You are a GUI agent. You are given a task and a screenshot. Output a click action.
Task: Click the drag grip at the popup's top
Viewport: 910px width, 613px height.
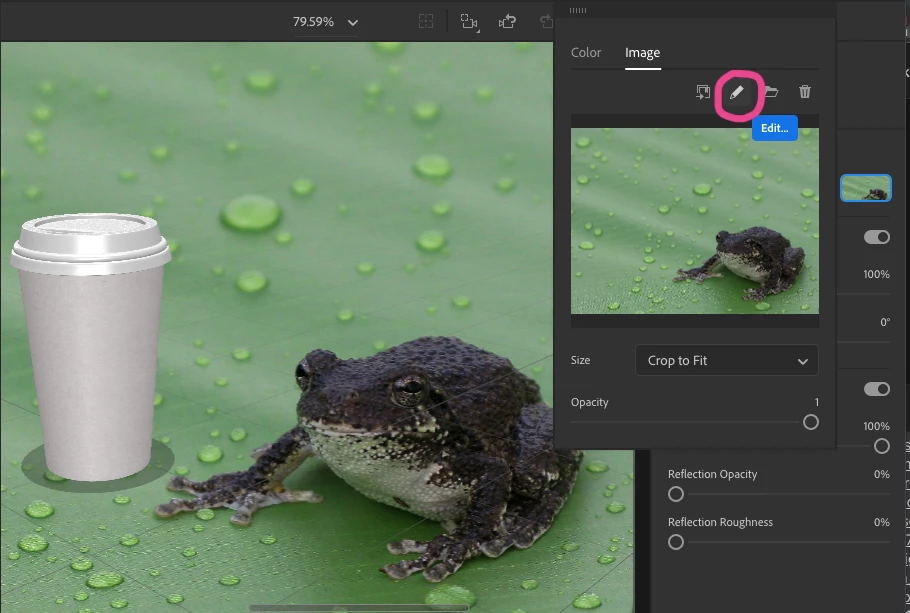coord(577,10)
